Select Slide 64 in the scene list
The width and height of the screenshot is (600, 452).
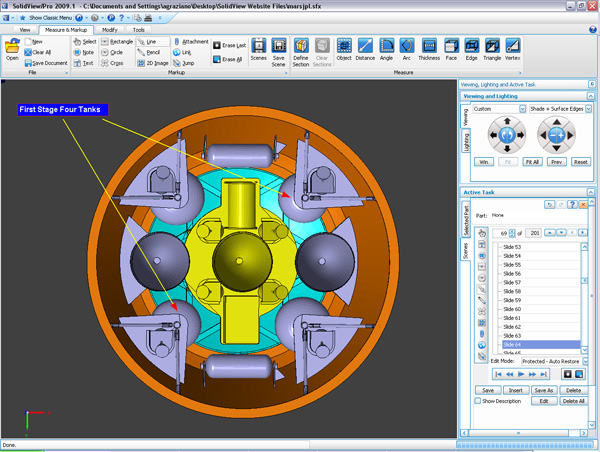(x=541, y=344)
